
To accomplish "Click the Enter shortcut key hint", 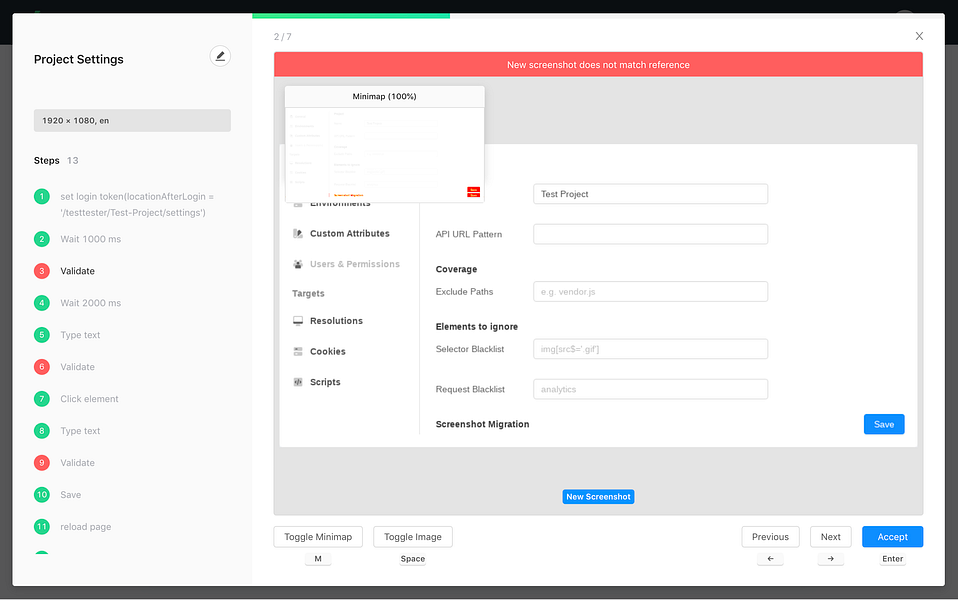I will (x=893, y=558).
